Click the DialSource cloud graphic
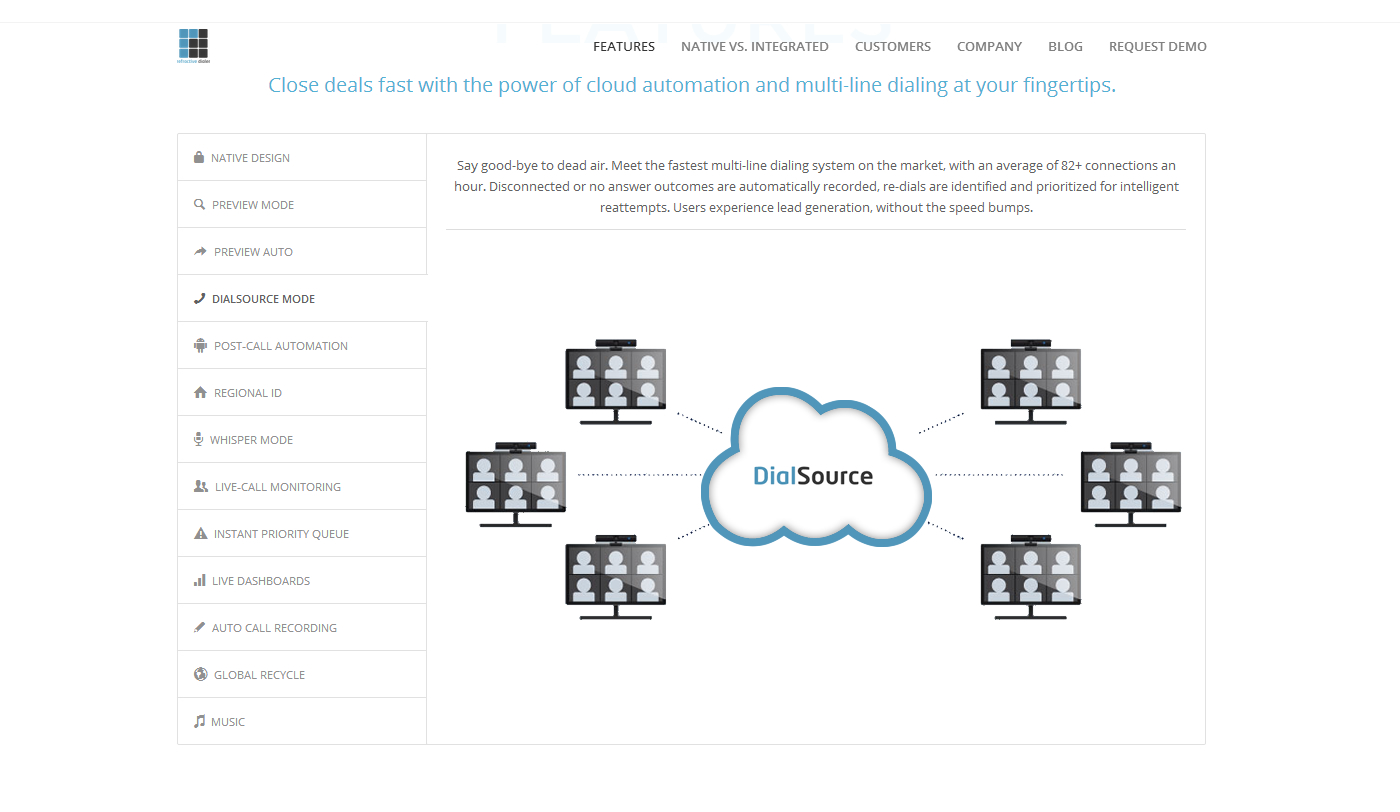Image resolution: width=1400 pixels, height=812 pixels. coord(816,468)
